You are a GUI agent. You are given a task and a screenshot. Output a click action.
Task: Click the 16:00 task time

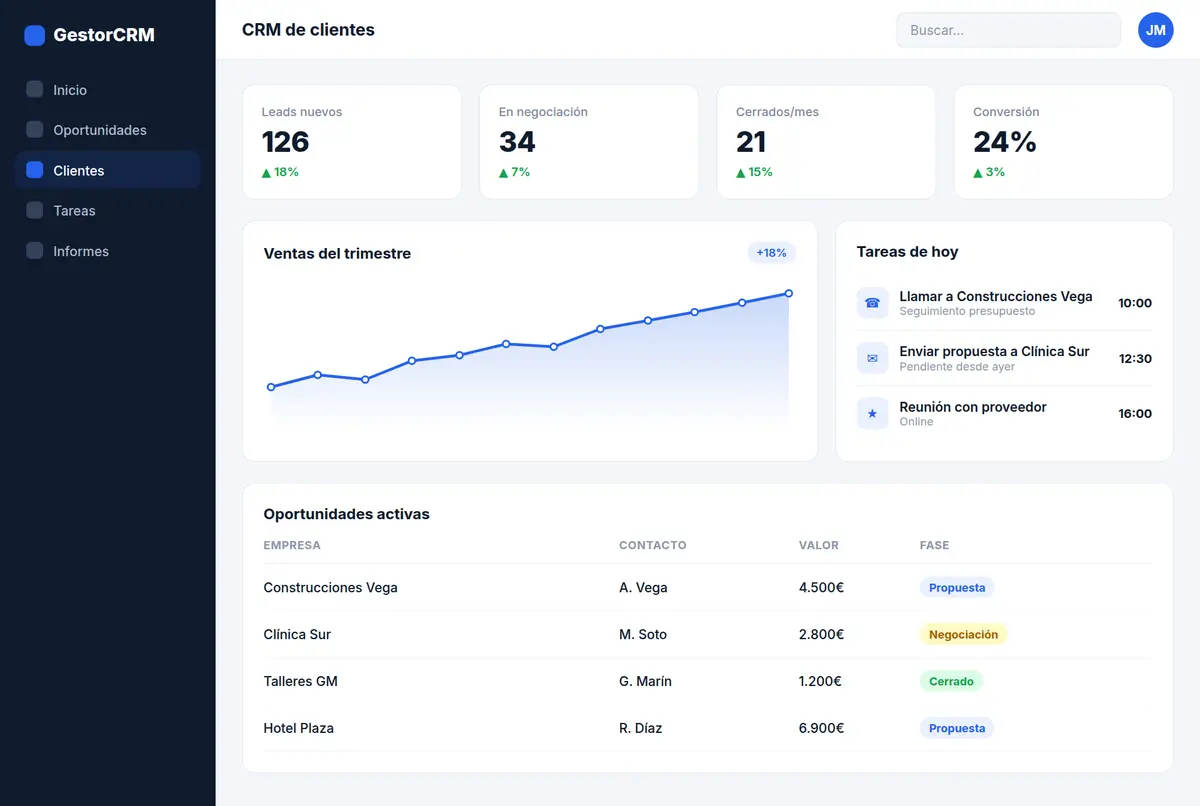1135,413
